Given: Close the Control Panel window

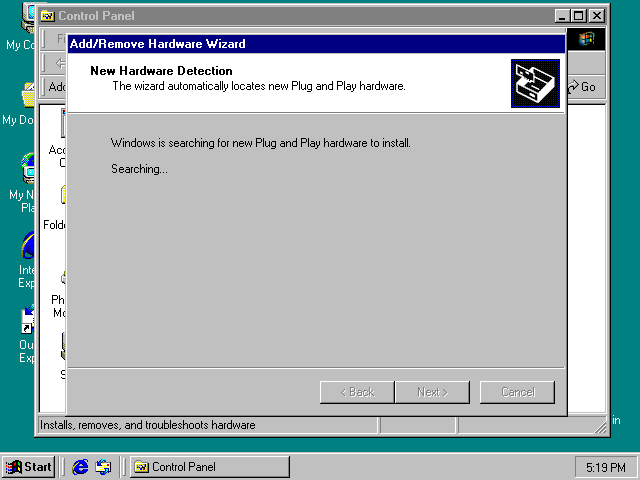Looking at the screenshot, I should point(597,16).
